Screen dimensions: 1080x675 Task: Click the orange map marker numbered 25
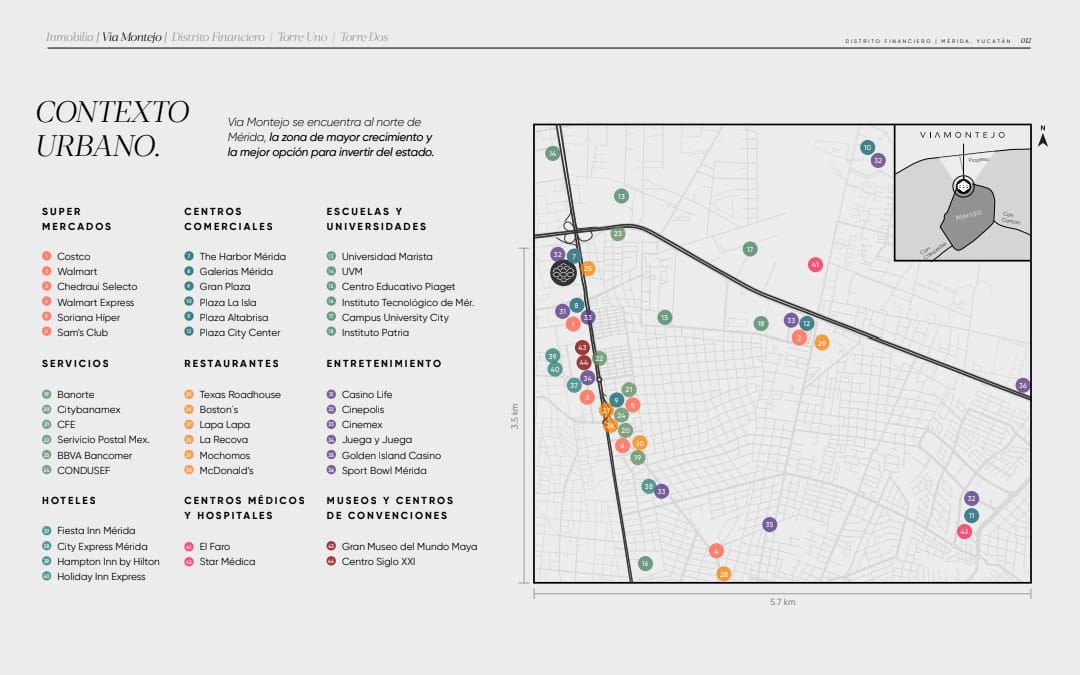tap(588, 269)
